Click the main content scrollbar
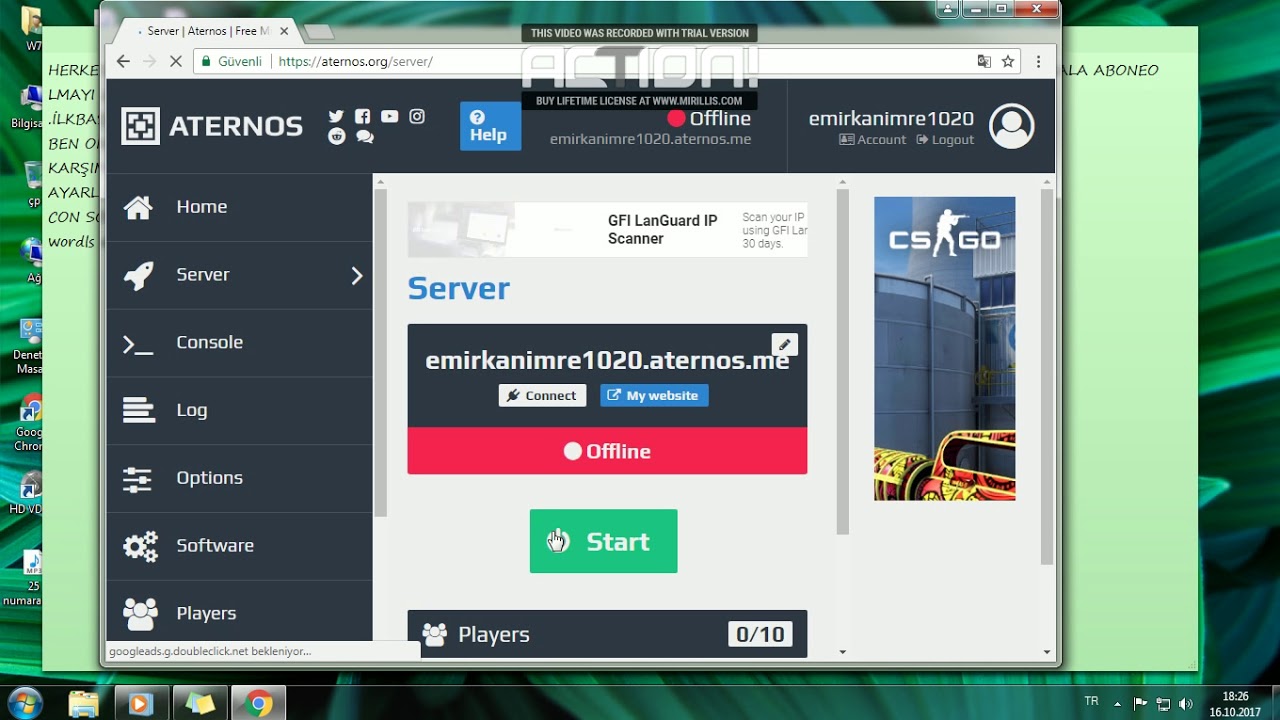 point(842,360)
